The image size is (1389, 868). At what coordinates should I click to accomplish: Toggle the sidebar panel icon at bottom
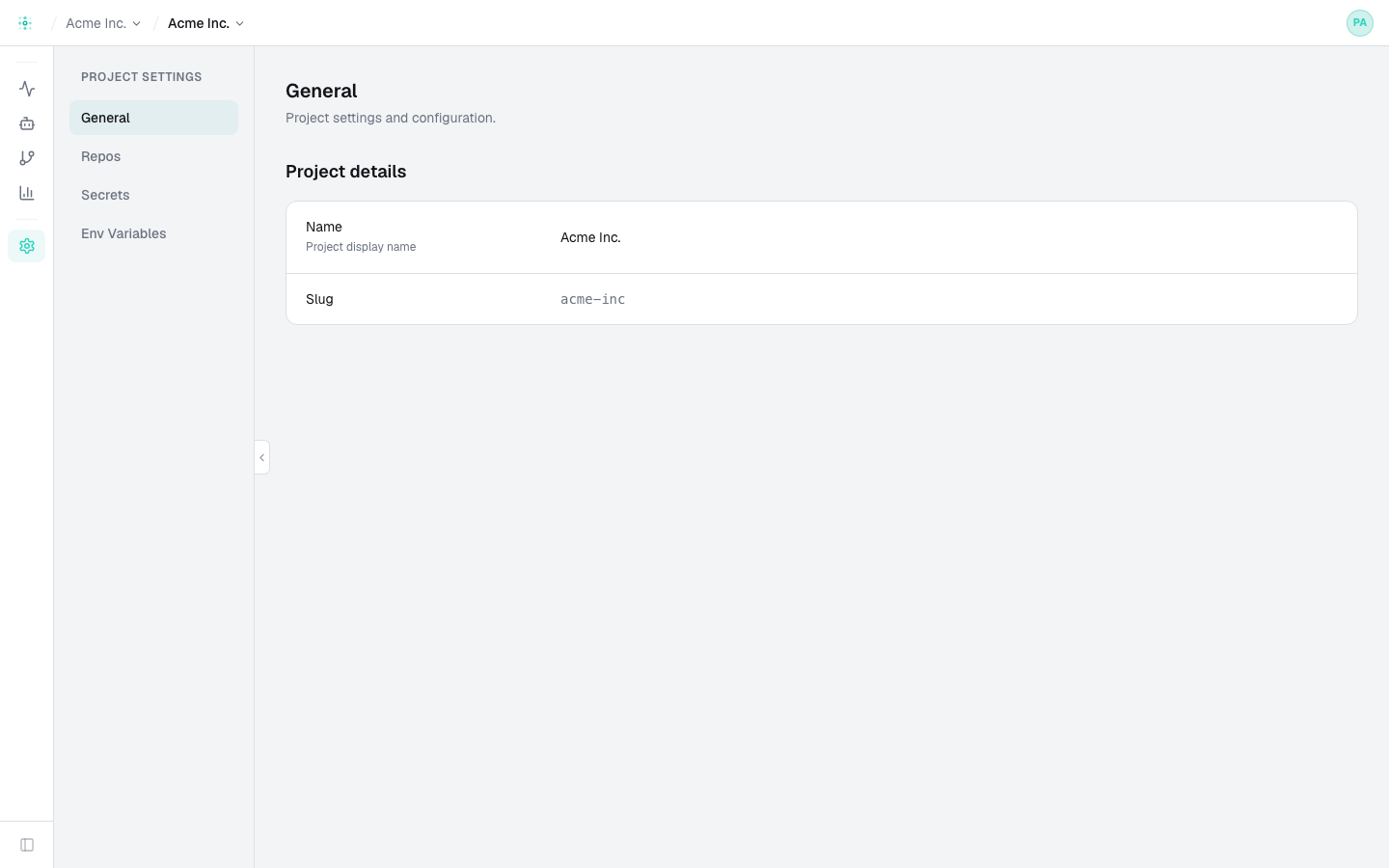tap(27, 845)
